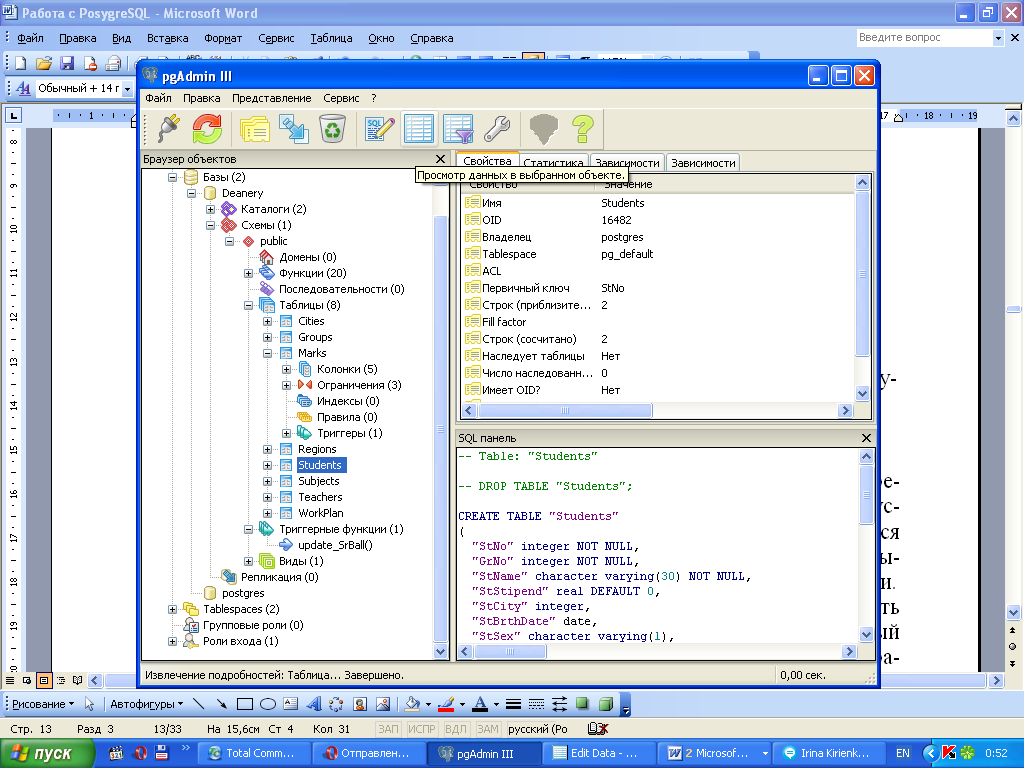Click Word's Open folder icon
The width and height of the screenshot is (1024, 768).
click(44, 63)
